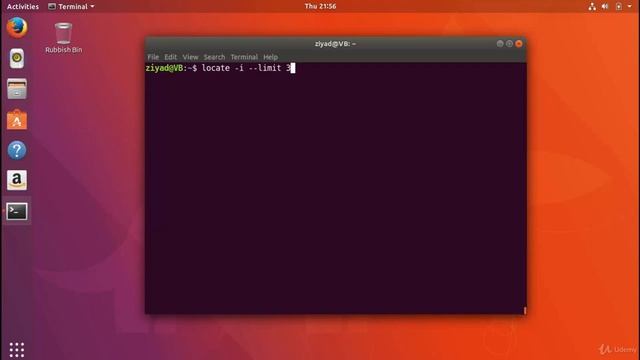This screenshot has width=640, height=360.
Task: Open the Search menu in terminal
Action: [214, 57]
